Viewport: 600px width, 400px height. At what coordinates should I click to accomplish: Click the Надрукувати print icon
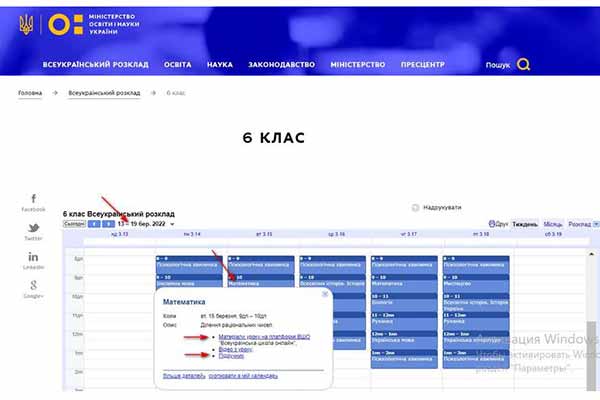(x=416, y=207)
